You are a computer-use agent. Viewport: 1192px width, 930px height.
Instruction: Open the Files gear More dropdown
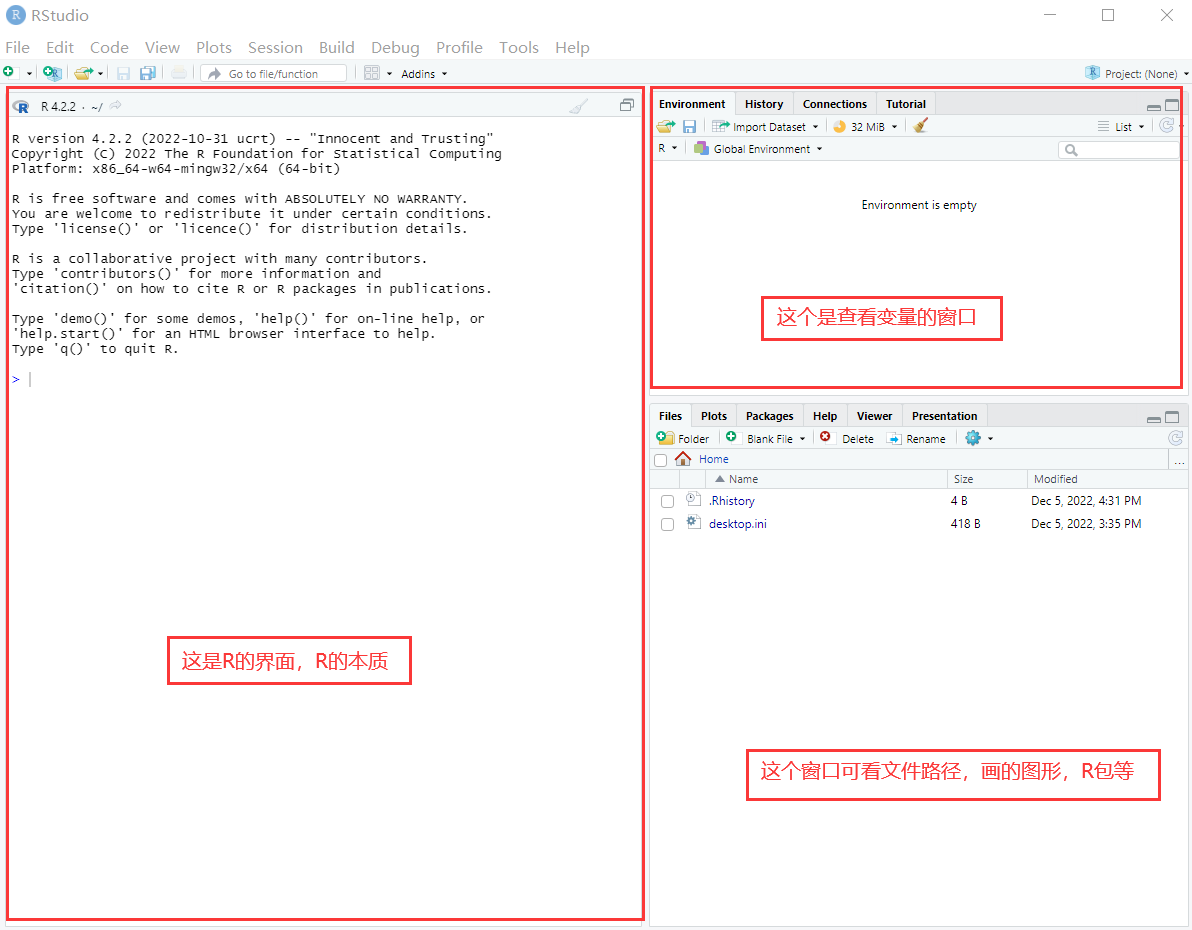[979, 438]
